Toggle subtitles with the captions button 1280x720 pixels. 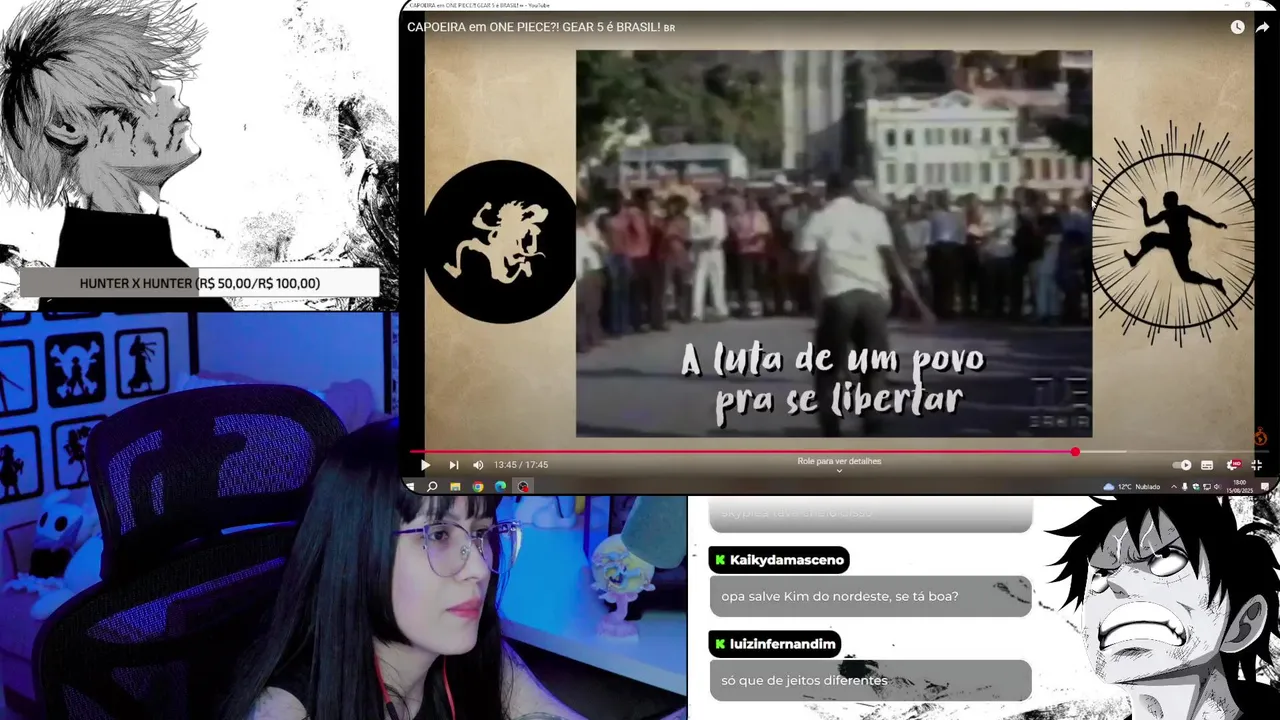point(1207,465)
